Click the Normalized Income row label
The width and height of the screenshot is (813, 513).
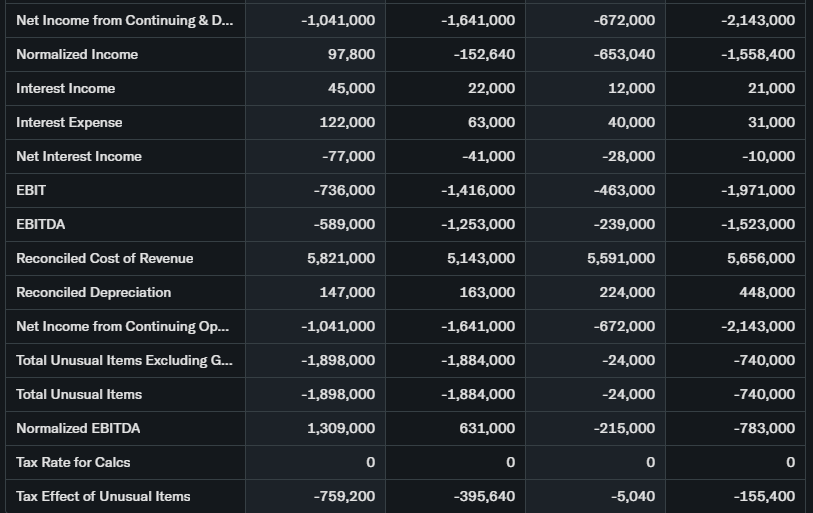coord(77,54)
